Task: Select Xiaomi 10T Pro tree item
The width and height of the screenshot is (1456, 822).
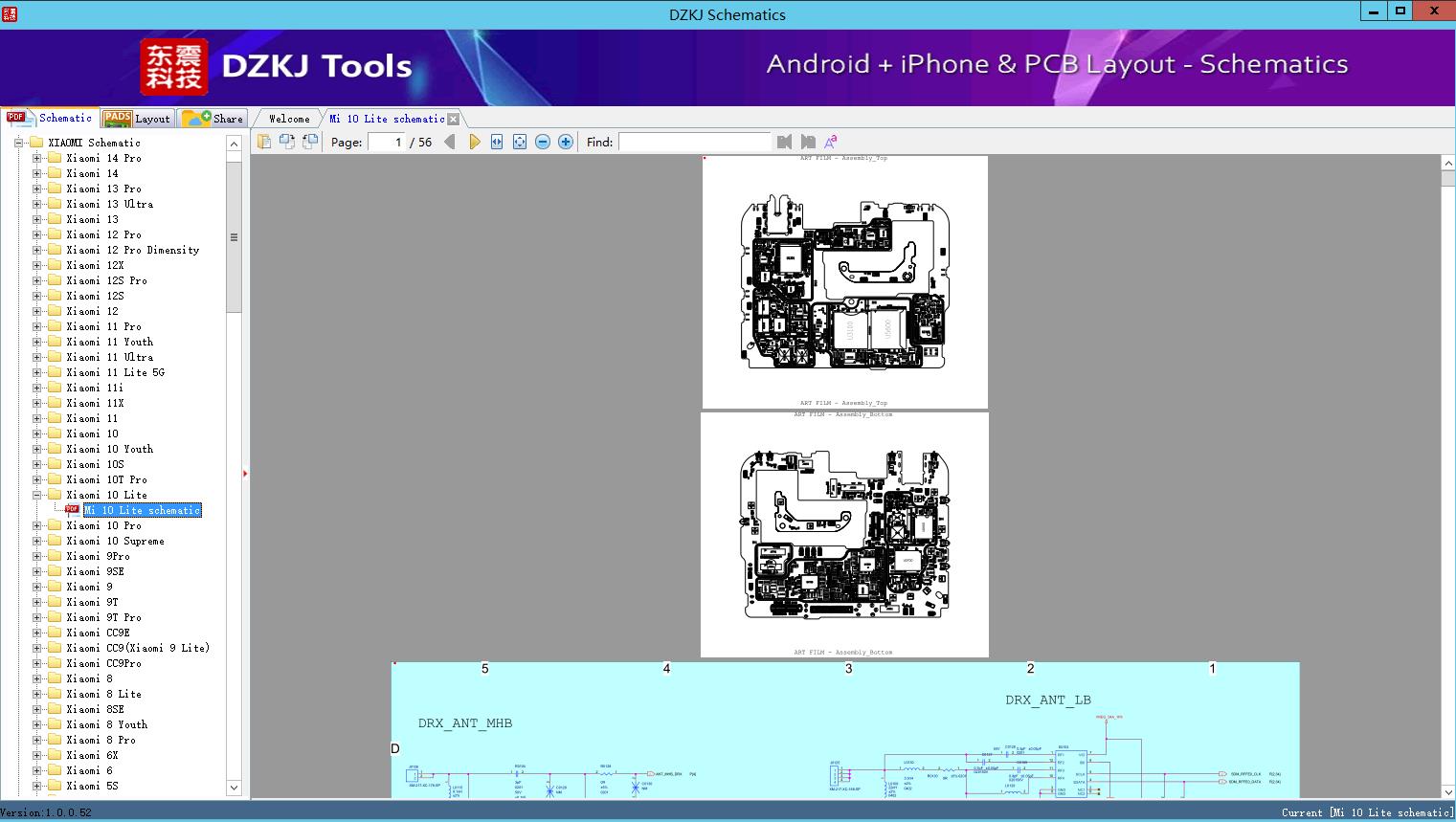Action: pos(107,479)
